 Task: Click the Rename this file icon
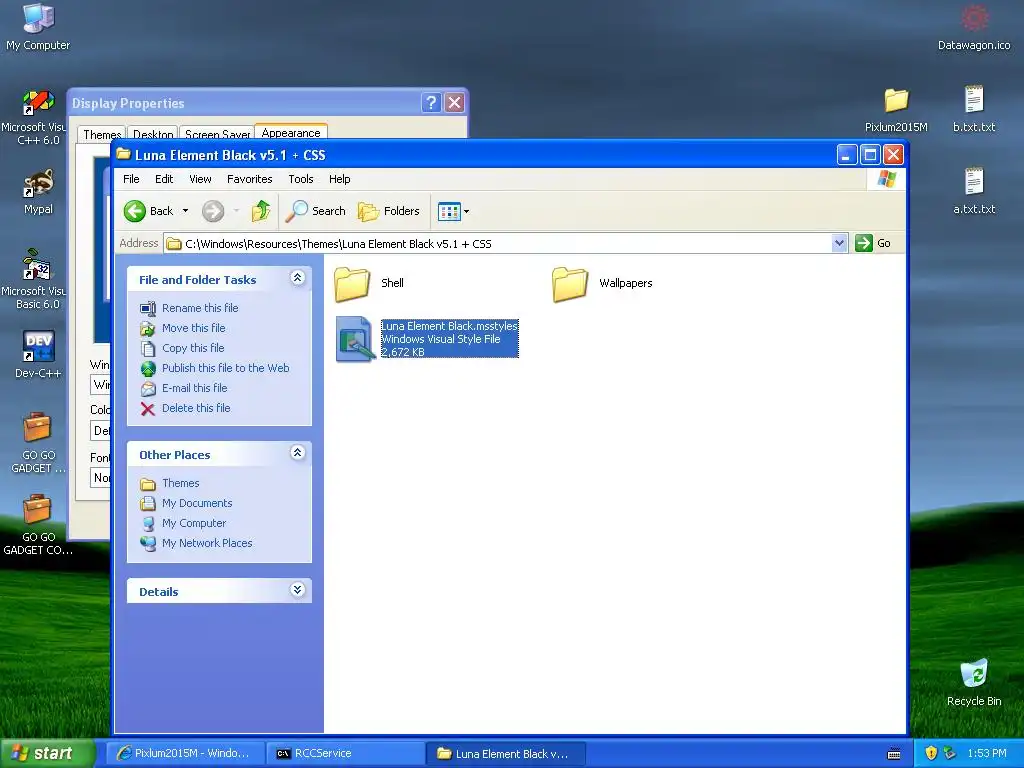(x=148, y=308)
